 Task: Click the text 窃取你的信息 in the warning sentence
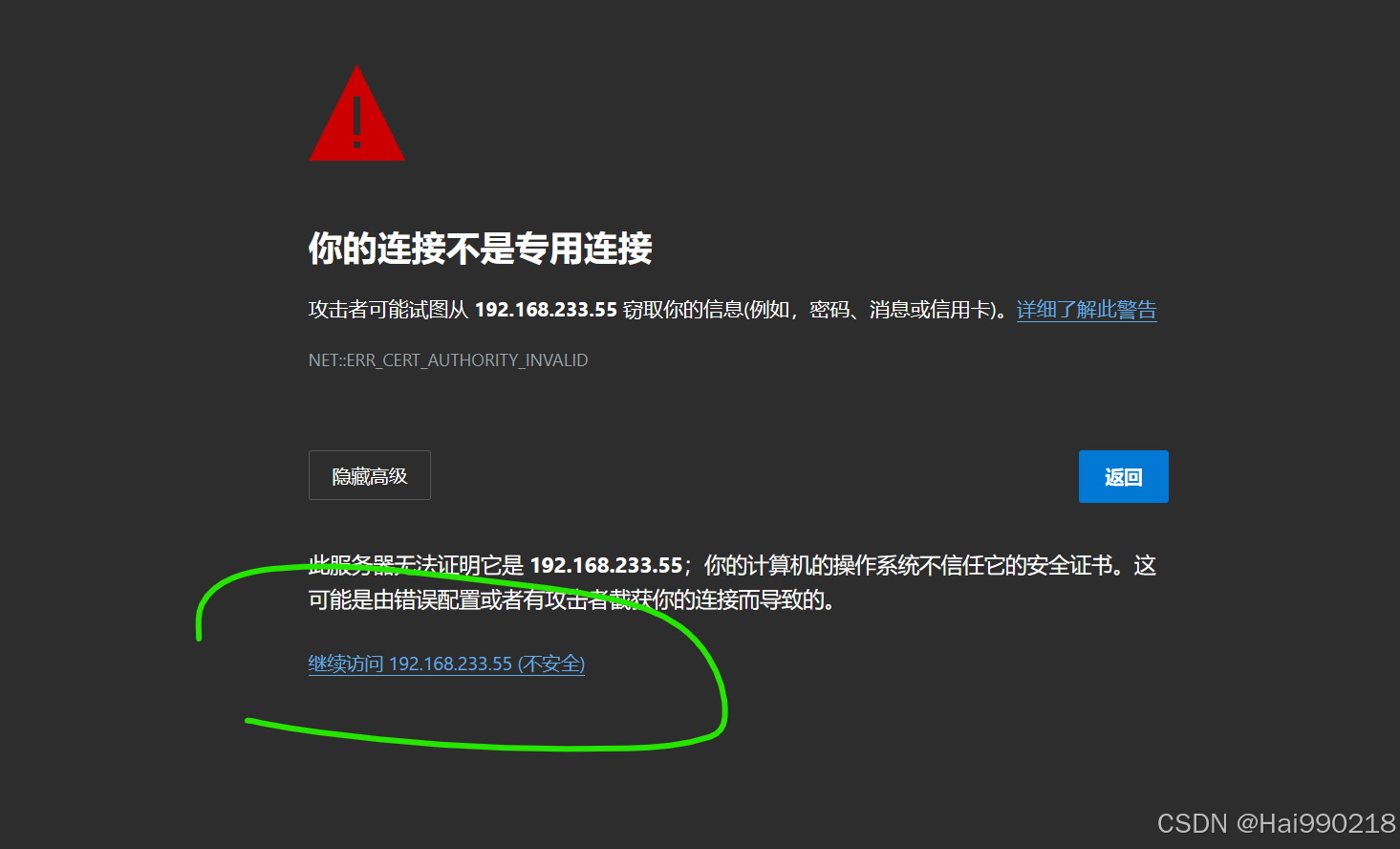pos(683,310)
